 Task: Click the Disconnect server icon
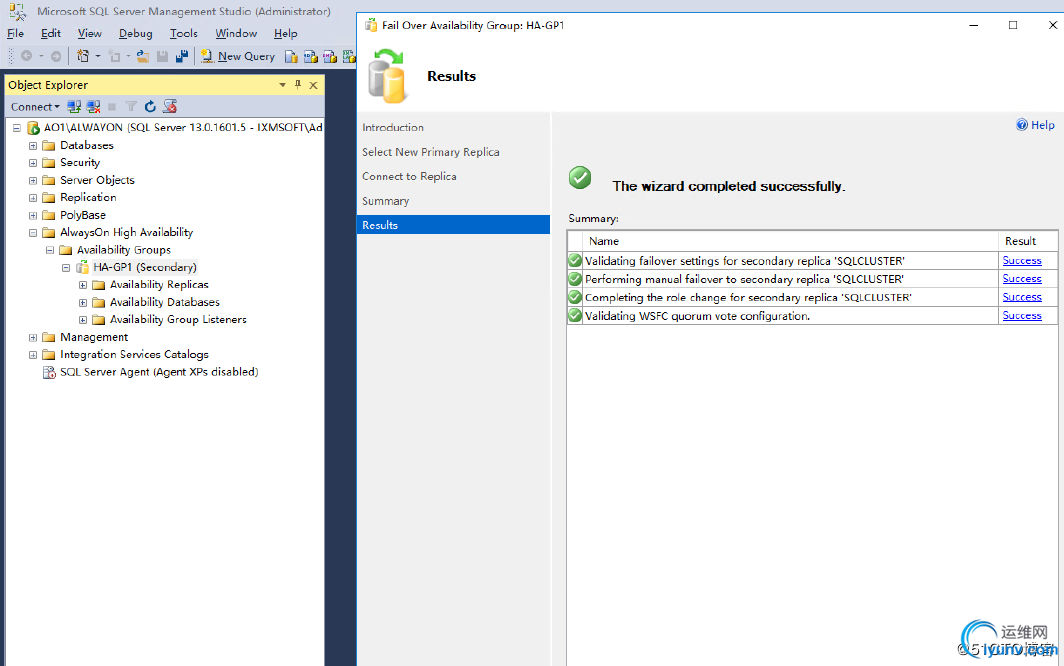click(x=94, y=107)
